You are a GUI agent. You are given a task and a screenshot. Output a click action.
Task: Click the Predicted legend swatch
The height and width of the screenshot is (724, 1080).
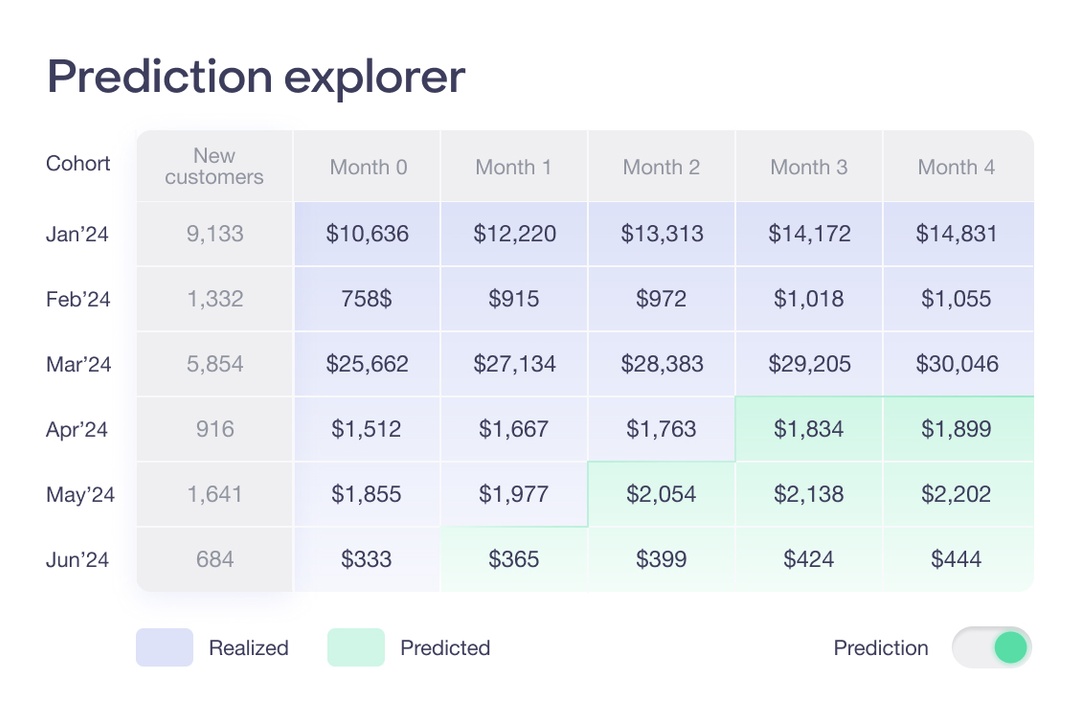click(354, 647)
